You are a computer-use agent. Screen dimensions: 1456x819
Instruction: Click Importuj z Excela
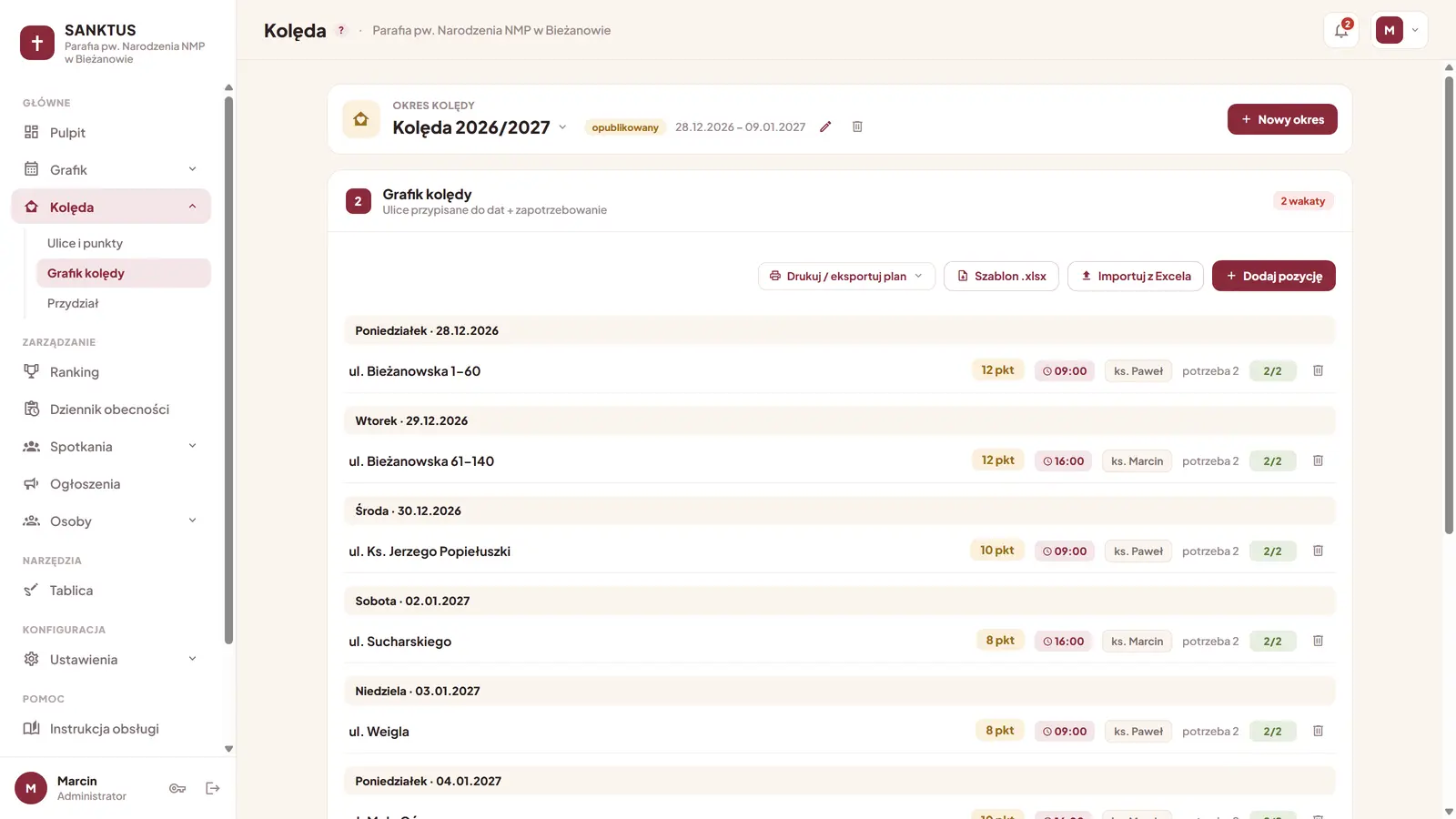coord(1136,276)
